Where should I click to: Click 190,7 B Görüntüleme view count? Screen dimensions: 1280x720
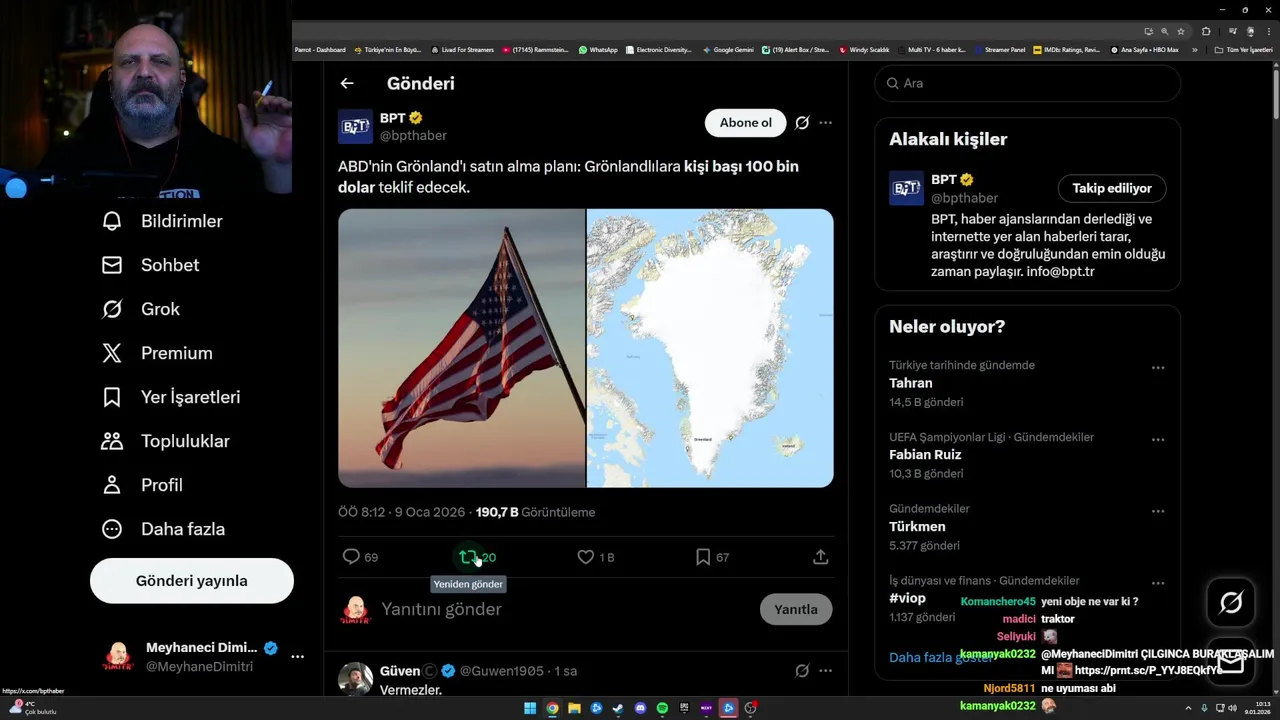[535, 512]
